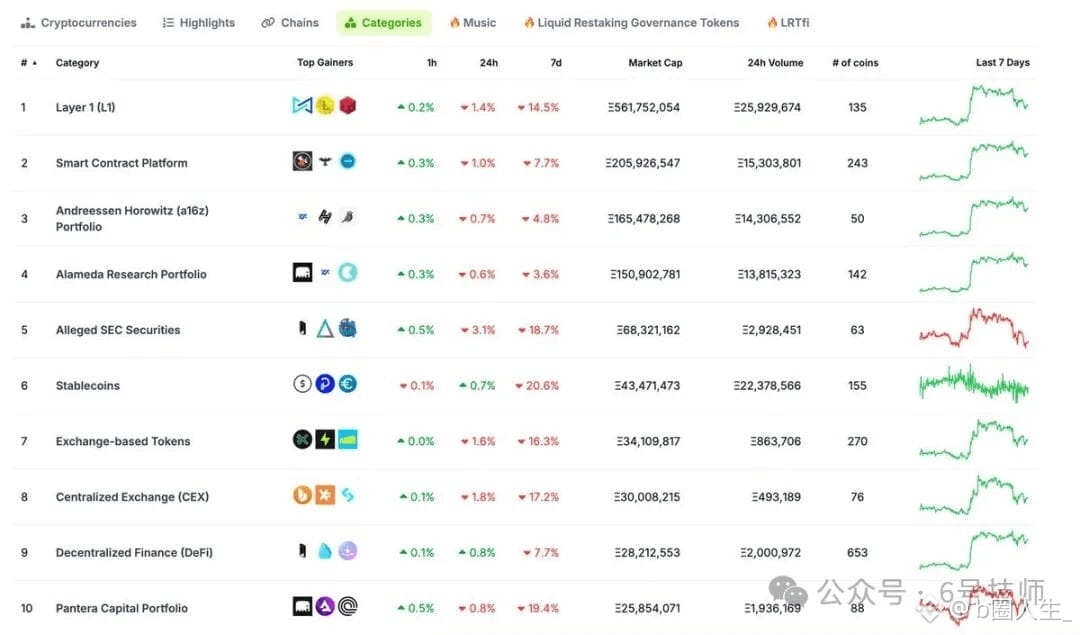
Task: Click the blue Euro coin icon in Stablecoins row
Action: 348,384
